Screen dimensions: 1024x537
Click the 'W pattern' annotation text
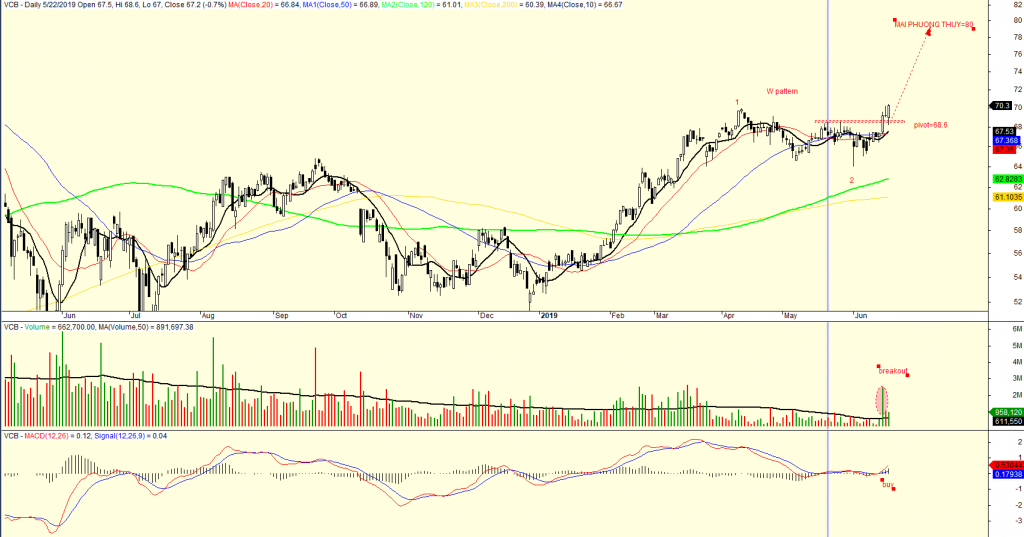(x=782, y=91)
